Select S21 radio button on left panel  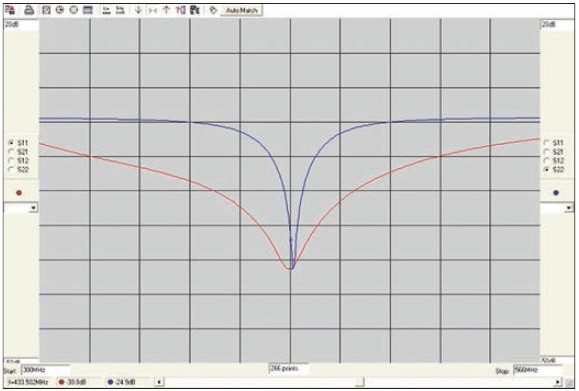click(11, 151)
